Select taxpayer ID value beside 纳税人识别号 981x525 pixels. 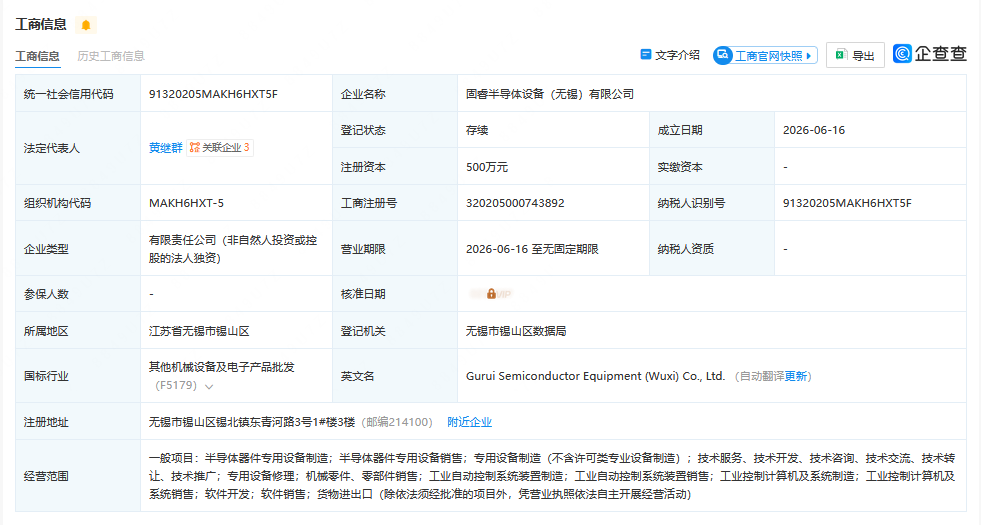[847, 203]
